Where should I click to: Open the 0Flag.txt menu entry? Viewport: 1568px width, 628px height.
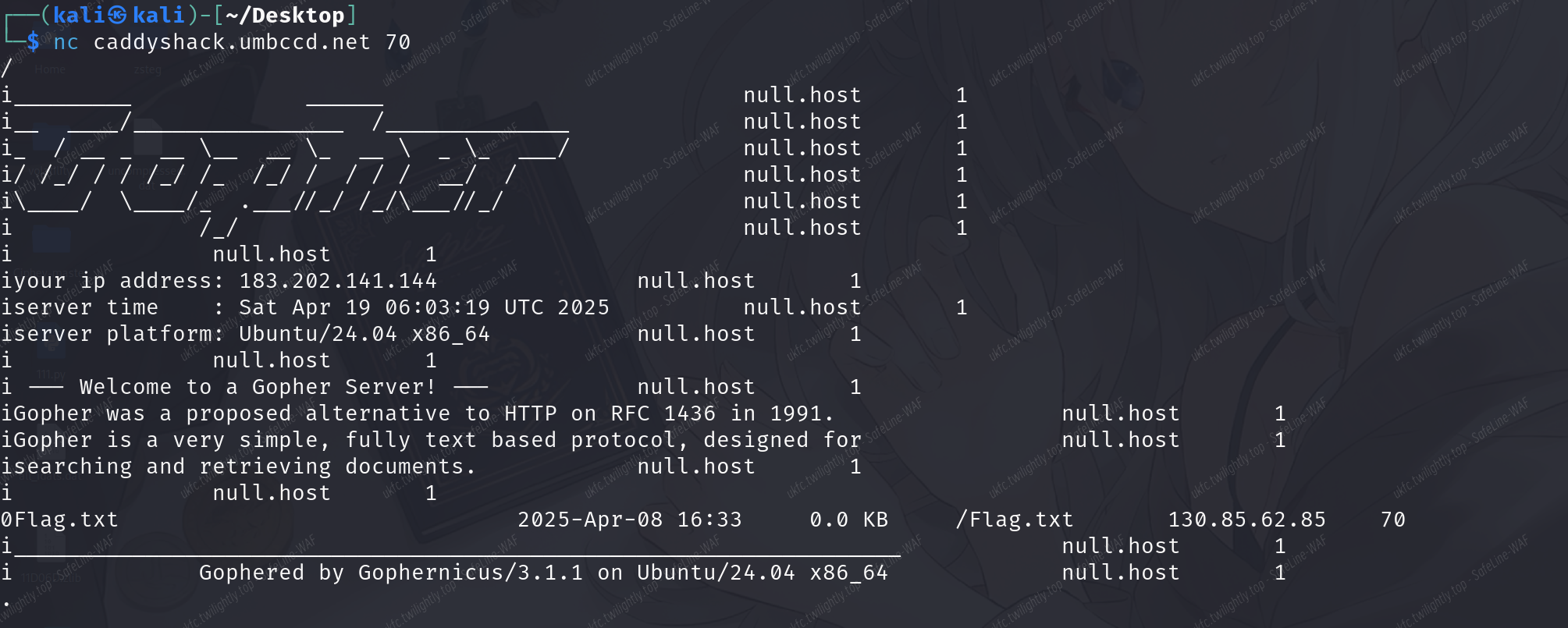pyautogui.click(x=60, y=520)
